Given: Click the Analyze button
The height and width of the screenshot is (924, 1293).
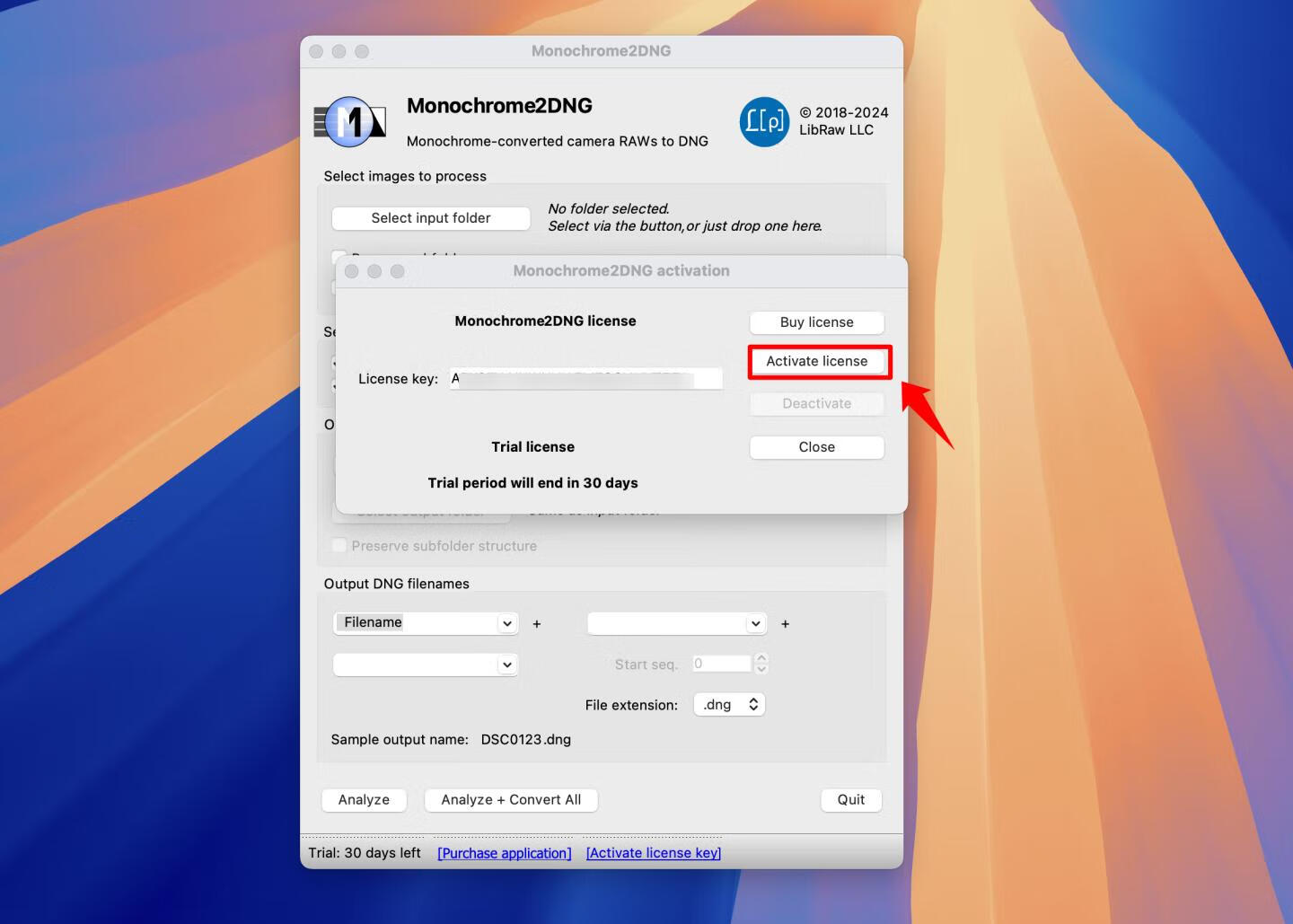Looking at the screenshot, I should pyautogui.click(x=364, y=800).
